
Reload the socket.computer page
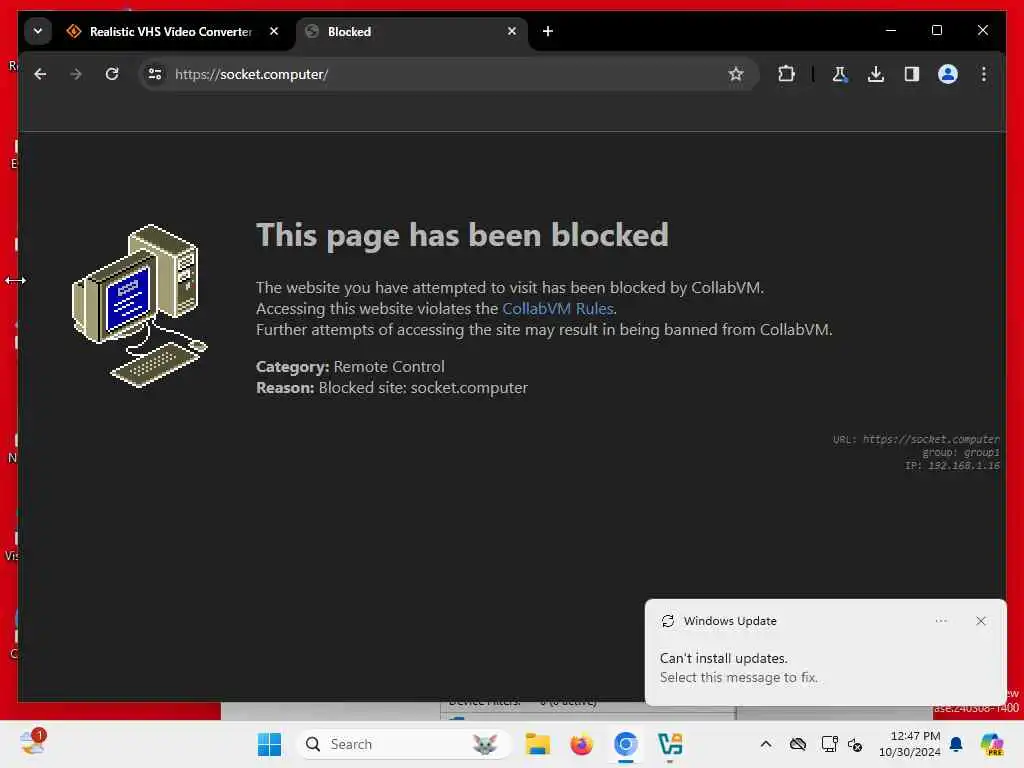pyautogui.click(x=112, y=74)
